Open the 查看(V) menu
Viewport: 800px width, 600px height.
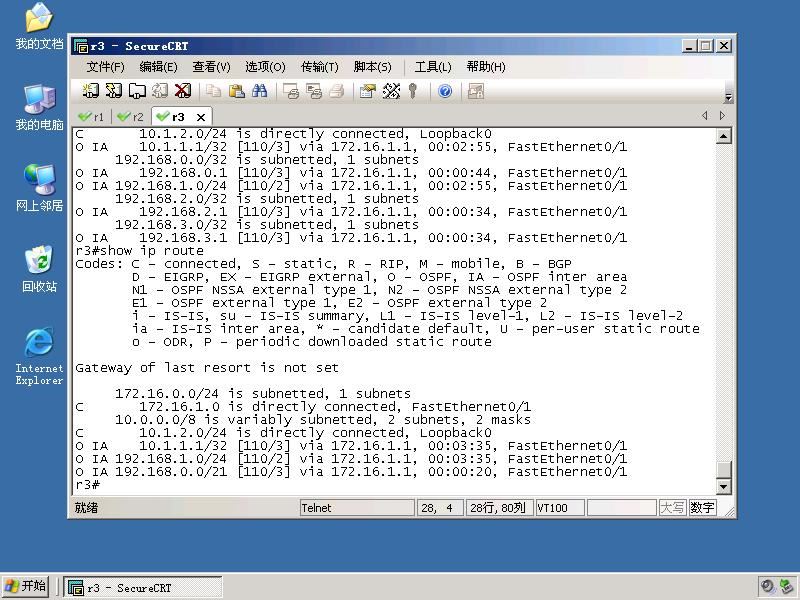(212, 67)
